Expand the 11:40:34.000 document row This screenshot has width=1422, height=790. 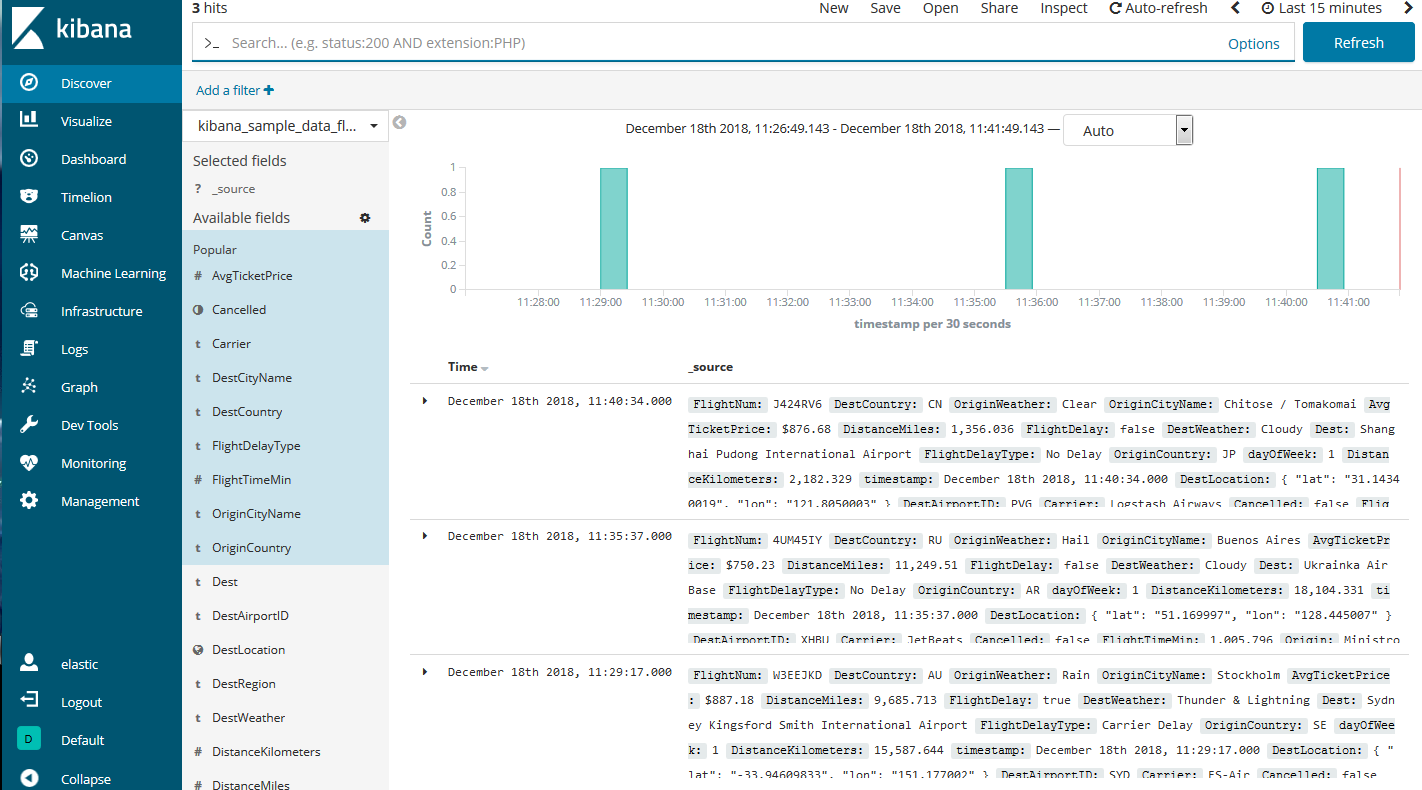pyautogui.click(x=425, y=401)
